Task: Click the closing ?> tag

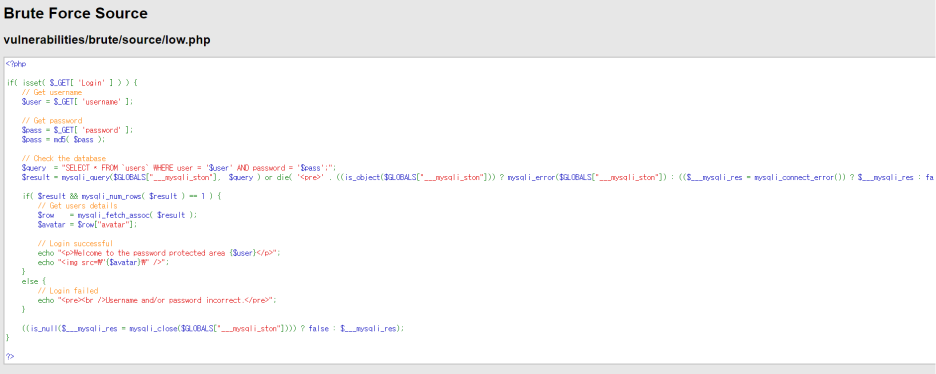Action: tap(10, 356)
